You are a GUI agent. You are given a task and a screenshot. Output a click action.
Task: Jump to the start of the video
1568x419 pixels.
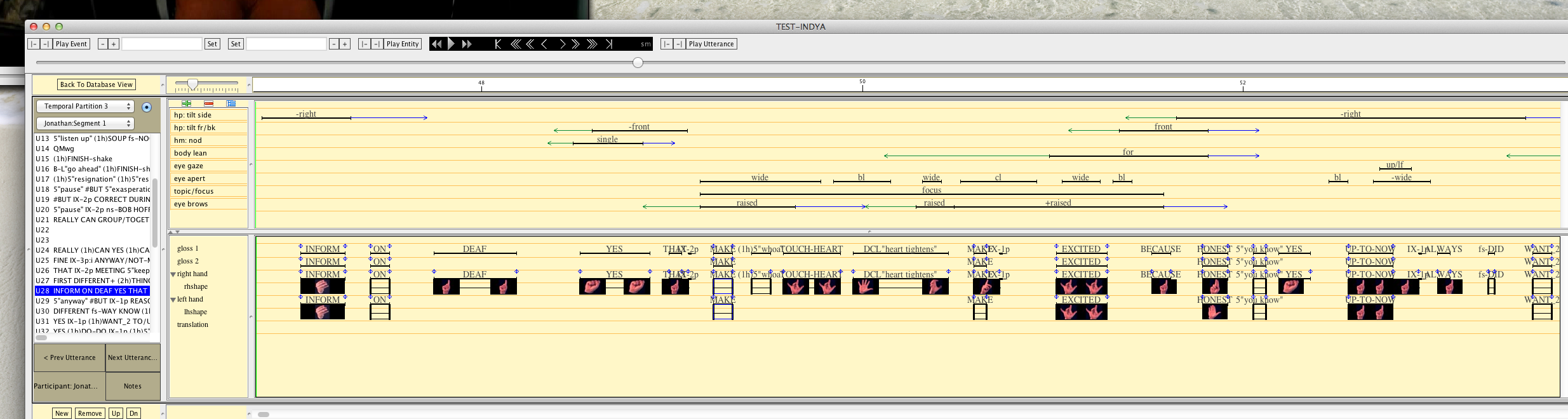[498, 44]
